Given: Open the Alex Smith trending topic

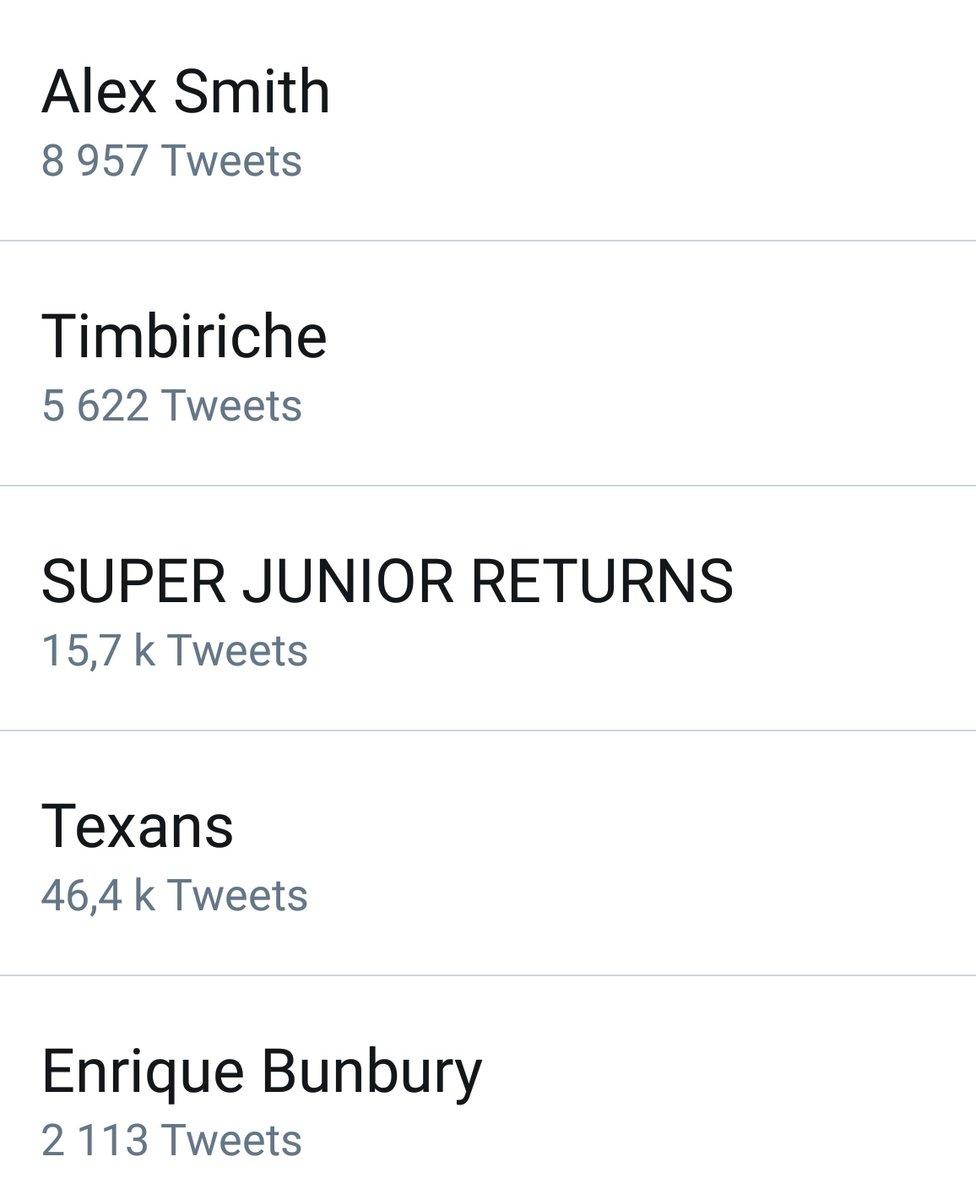Looking at the screenshot, I should pyautogui.click(x=185, y=92).
